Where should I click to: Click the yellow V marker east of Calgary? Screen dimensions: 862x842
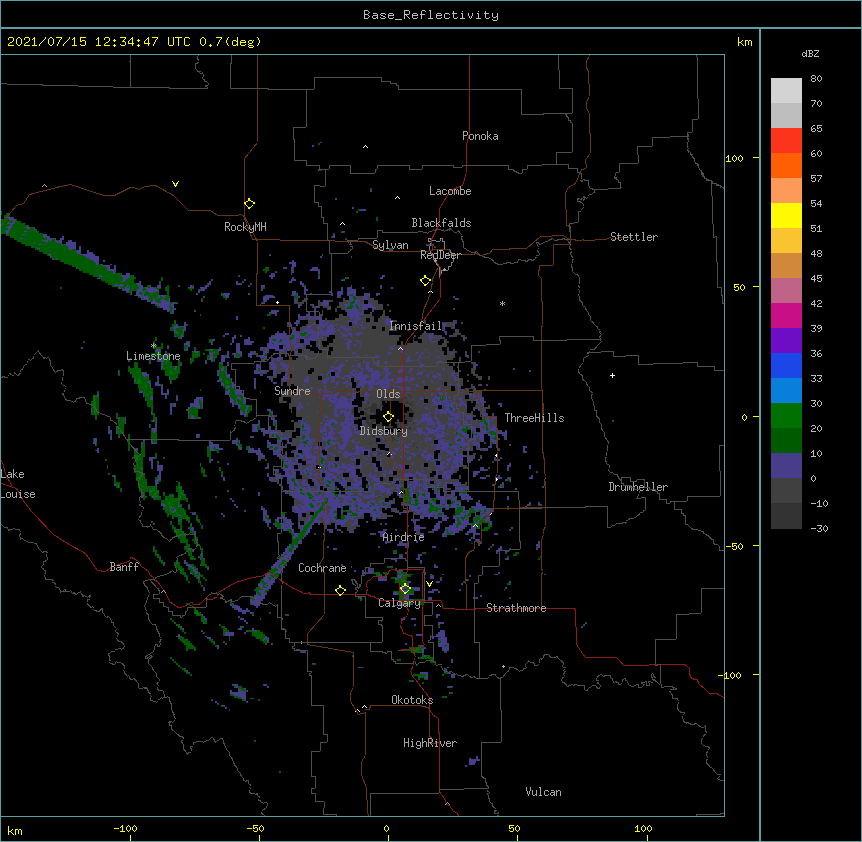429,584
